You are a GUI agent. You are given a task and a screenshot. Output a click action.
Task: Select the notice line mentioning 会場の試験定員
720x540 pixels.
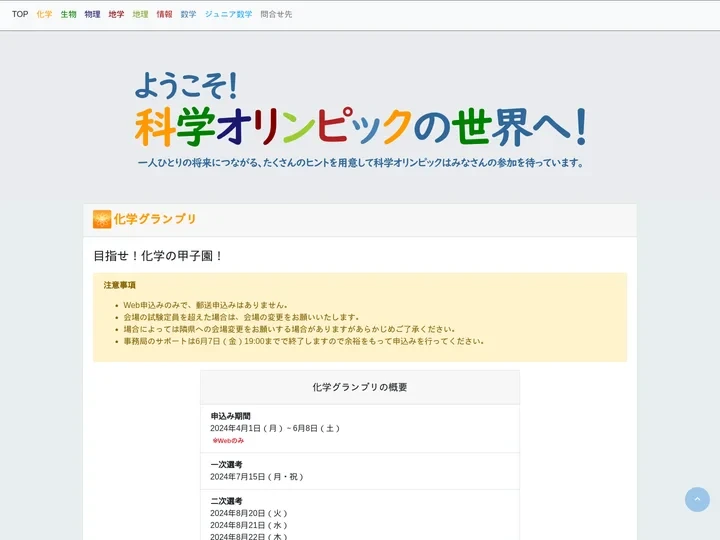click(242, 317)
